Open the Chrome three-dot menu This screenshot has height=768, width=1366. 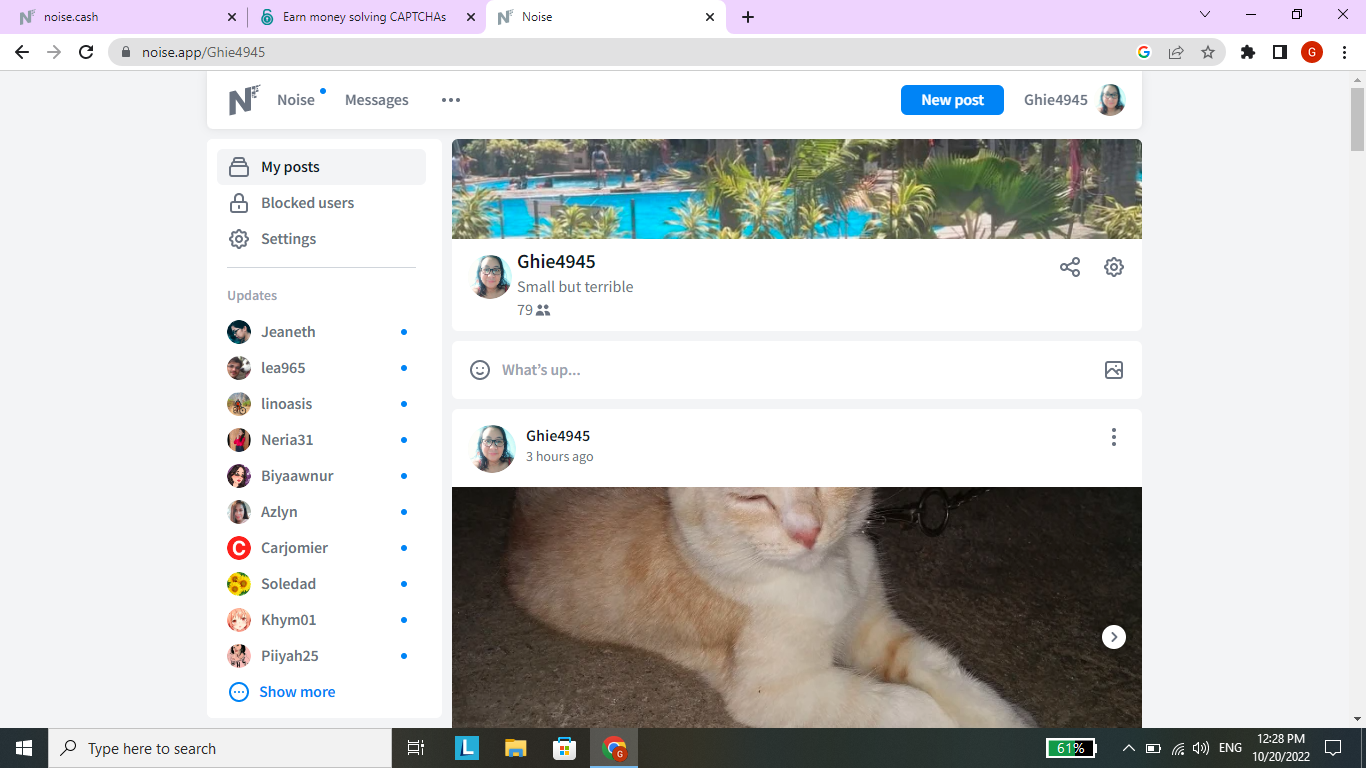coord(1344,52)
